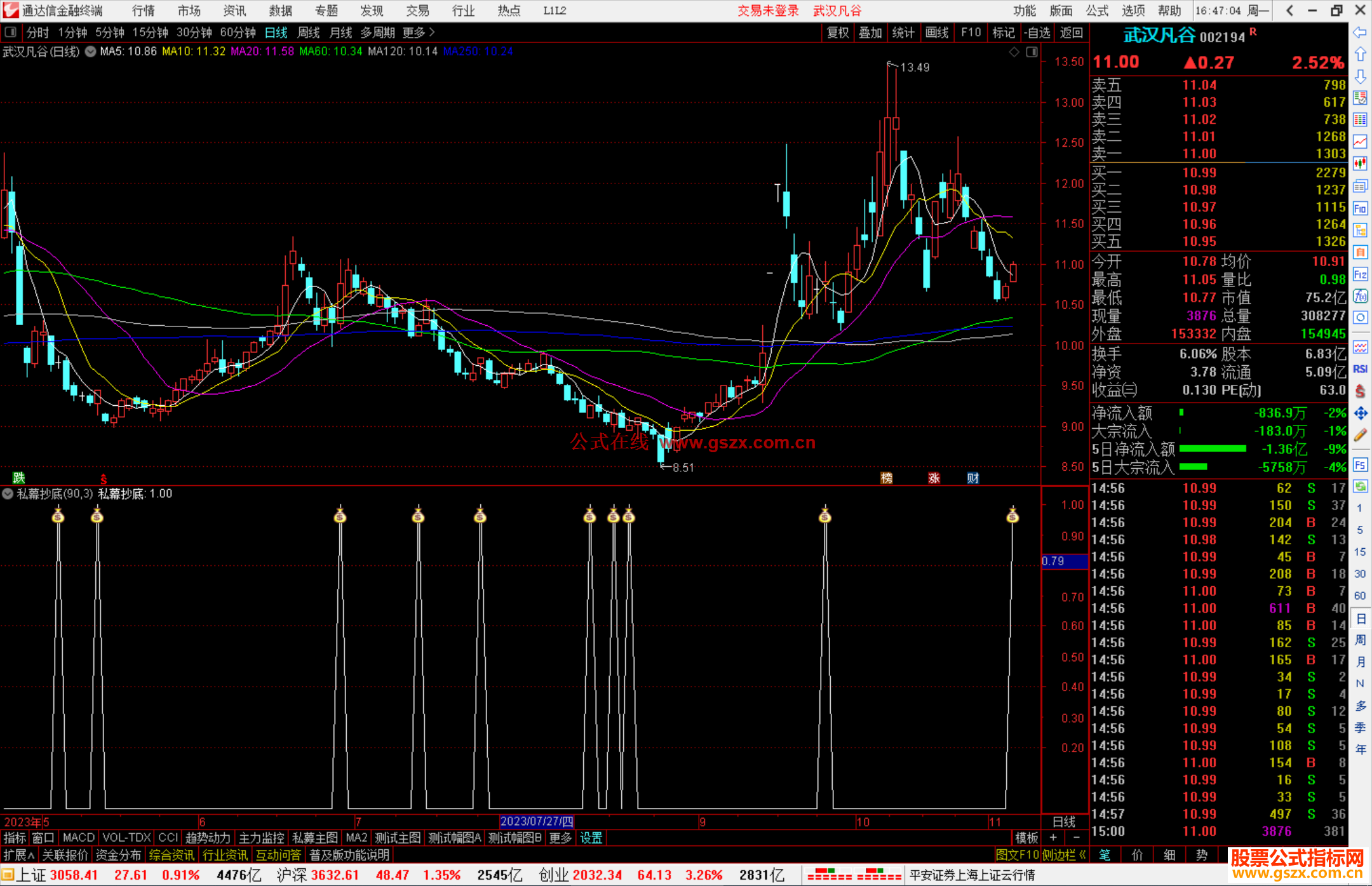Click the plus zoom stepper near 模板
The image size is (1372, 886).
(x=1053, y=838)
